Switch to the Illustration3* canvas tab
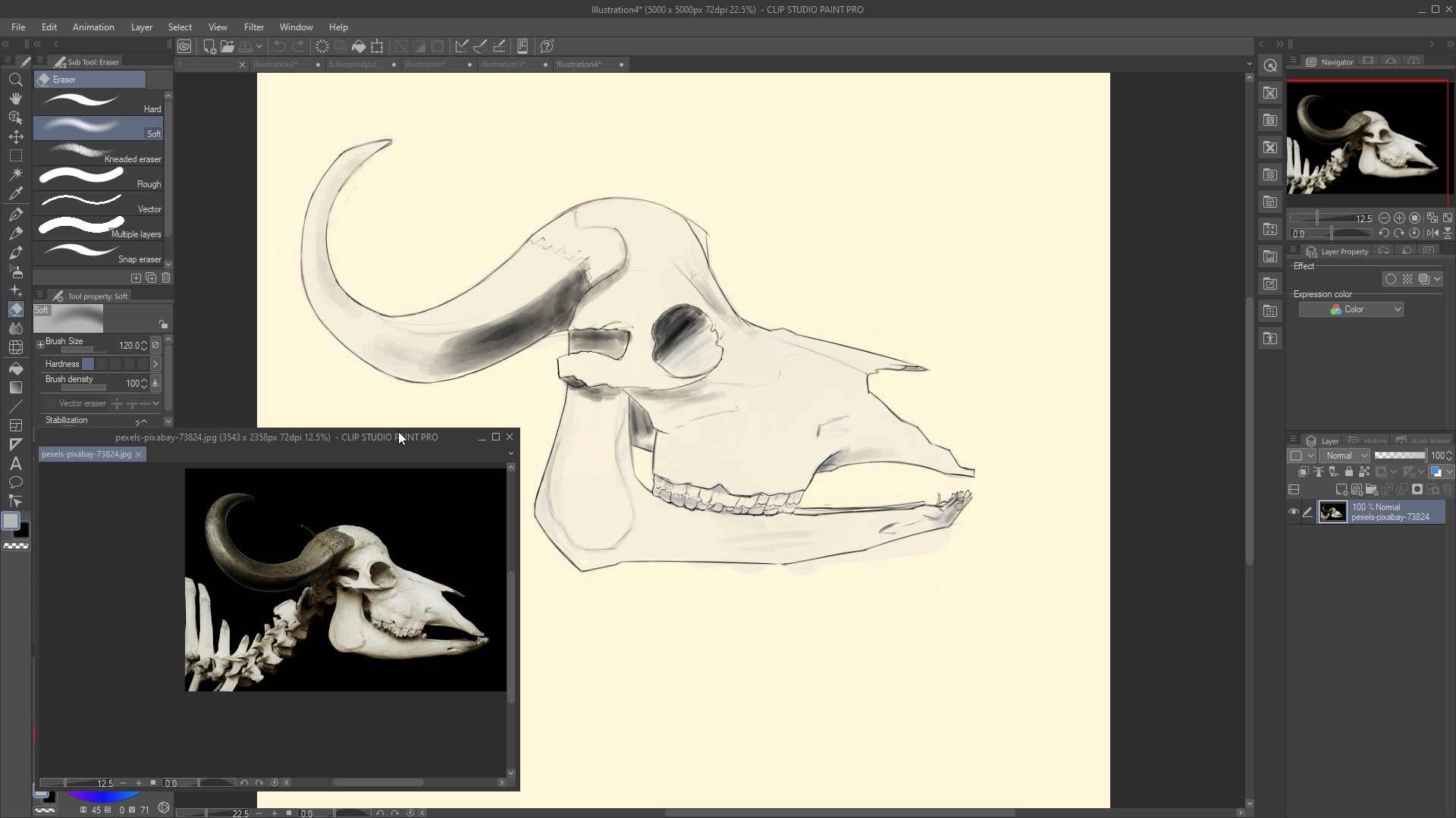Image resolution: width=1456 pixels, height=818 pixels. click(x=514, y=64)
